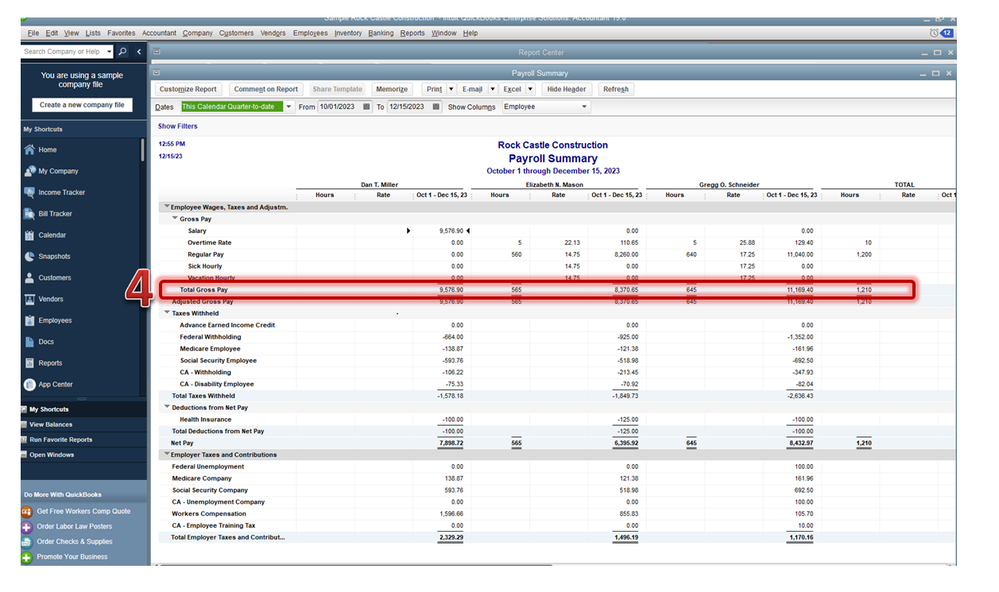Image resolution: width=999 pixels, height=592 pixels.
Task: Click the Print button
Action: [435, 89]
